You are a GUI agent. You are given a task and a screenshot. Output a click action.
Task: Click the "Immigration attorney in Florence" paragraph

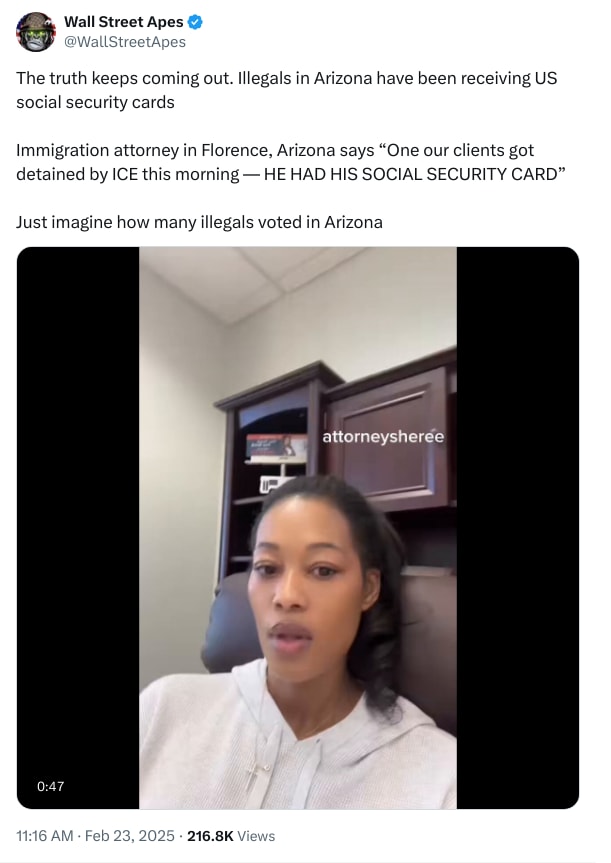coord(291,162)
